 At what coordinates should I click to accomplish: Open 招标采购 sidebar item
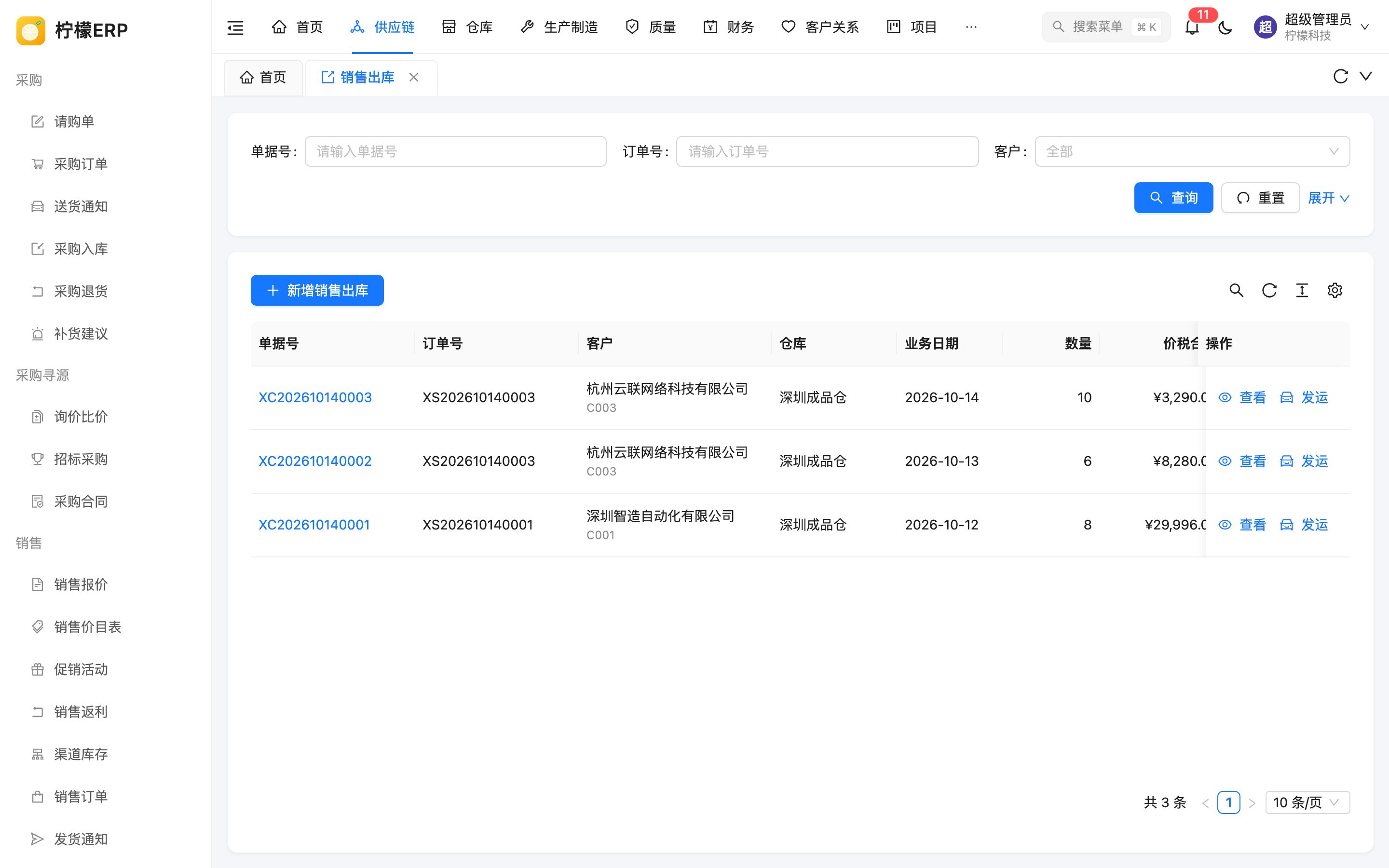(106, 459)
